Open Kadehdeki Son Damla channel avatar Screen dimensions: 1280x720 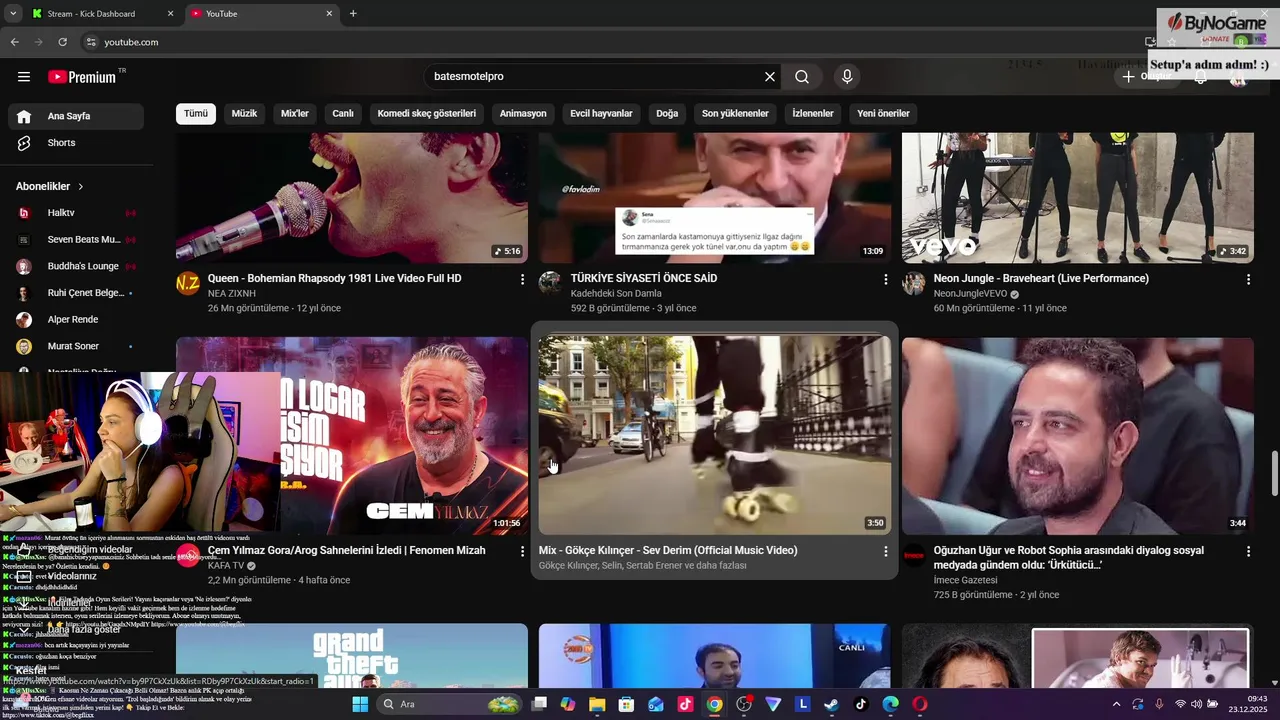(551, 283)
